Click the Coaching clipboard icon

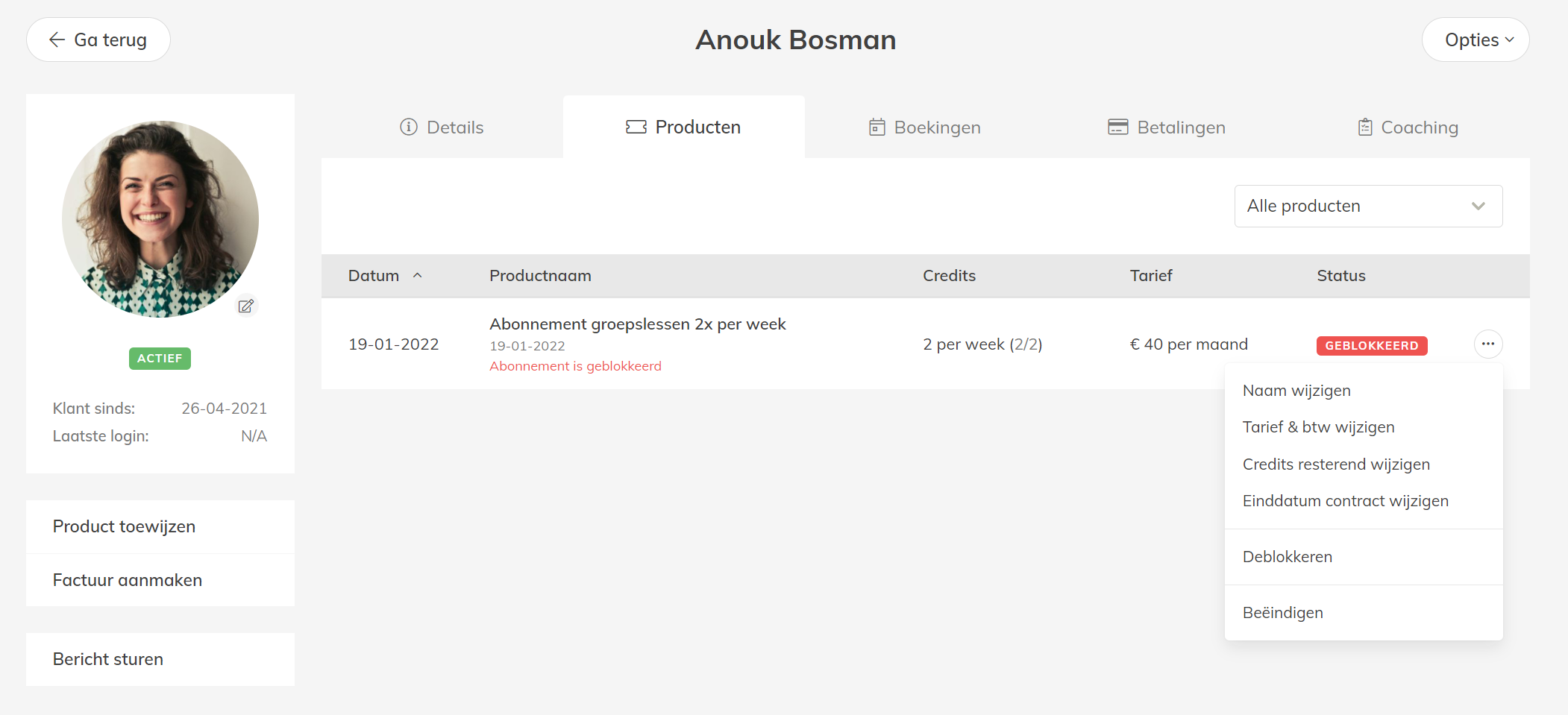[x=1365, y=127]
